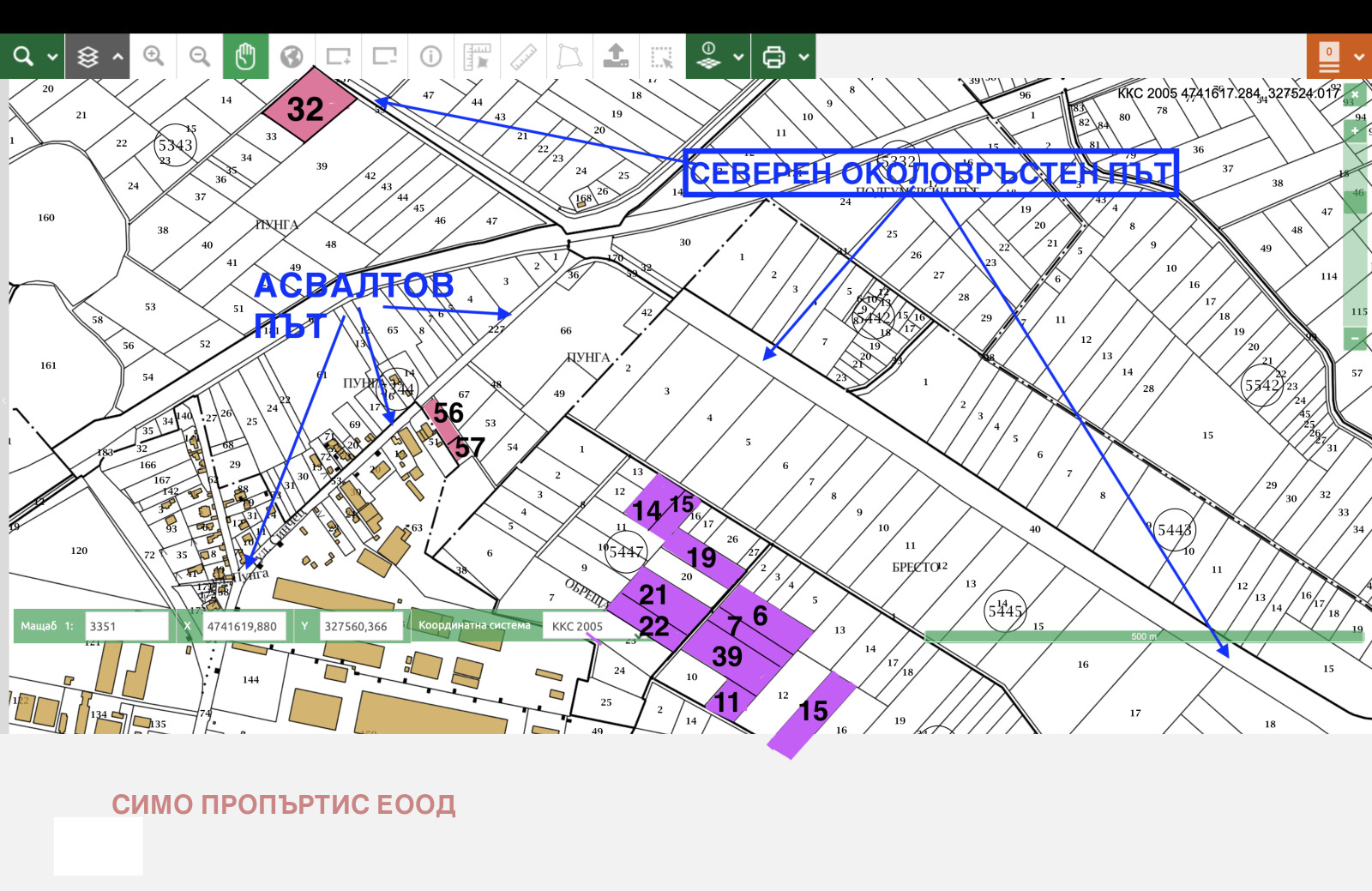The height and width of the screenshot is (891, 1372).
Task: Select the marquee pointer selection tool
Action: (662, 57)
